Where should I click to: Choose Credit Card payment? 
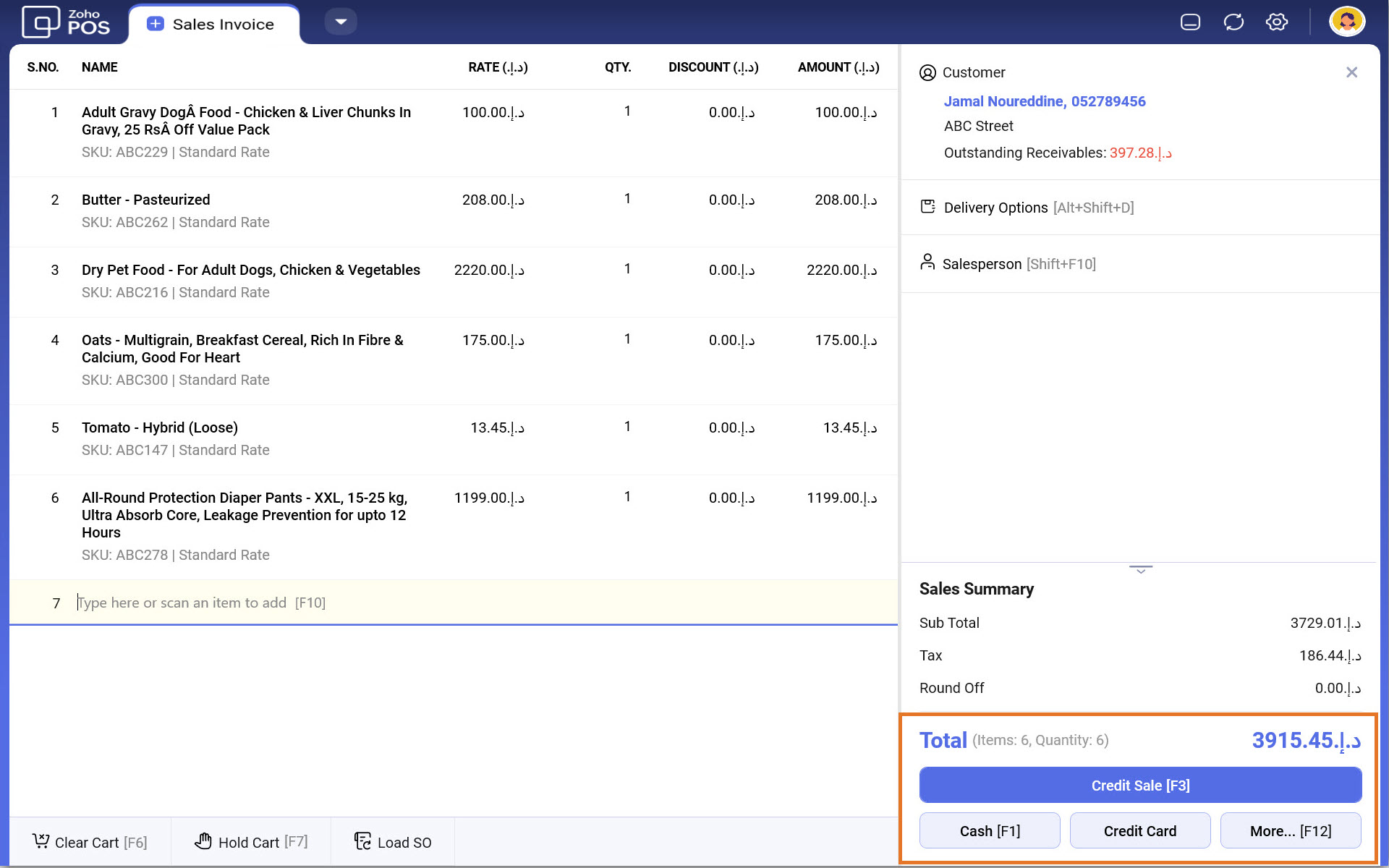coord(1139,831)
